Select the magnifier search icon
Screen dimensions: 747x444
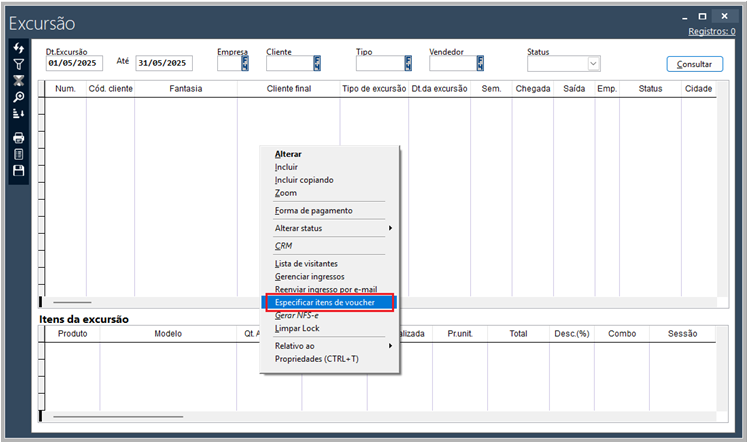(x=18, y=97)
